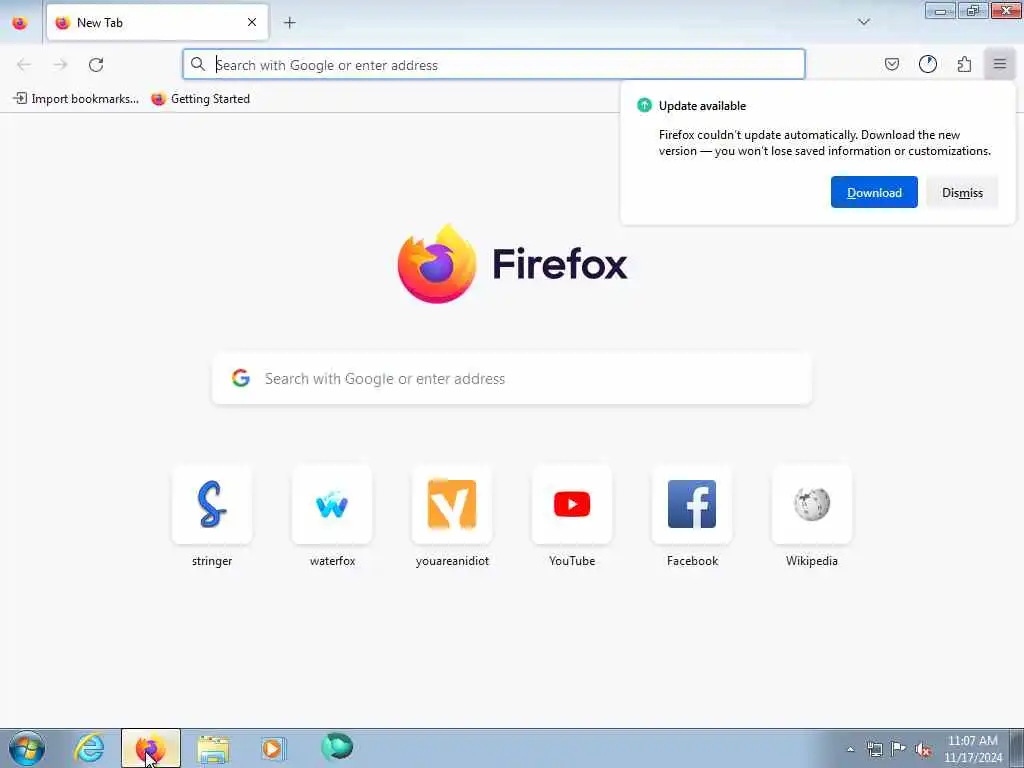Open the Firefox account icon in the toolbar
Image resolution: width=1024 pixels, height=768 pixels.
click(x=928, y=64)
